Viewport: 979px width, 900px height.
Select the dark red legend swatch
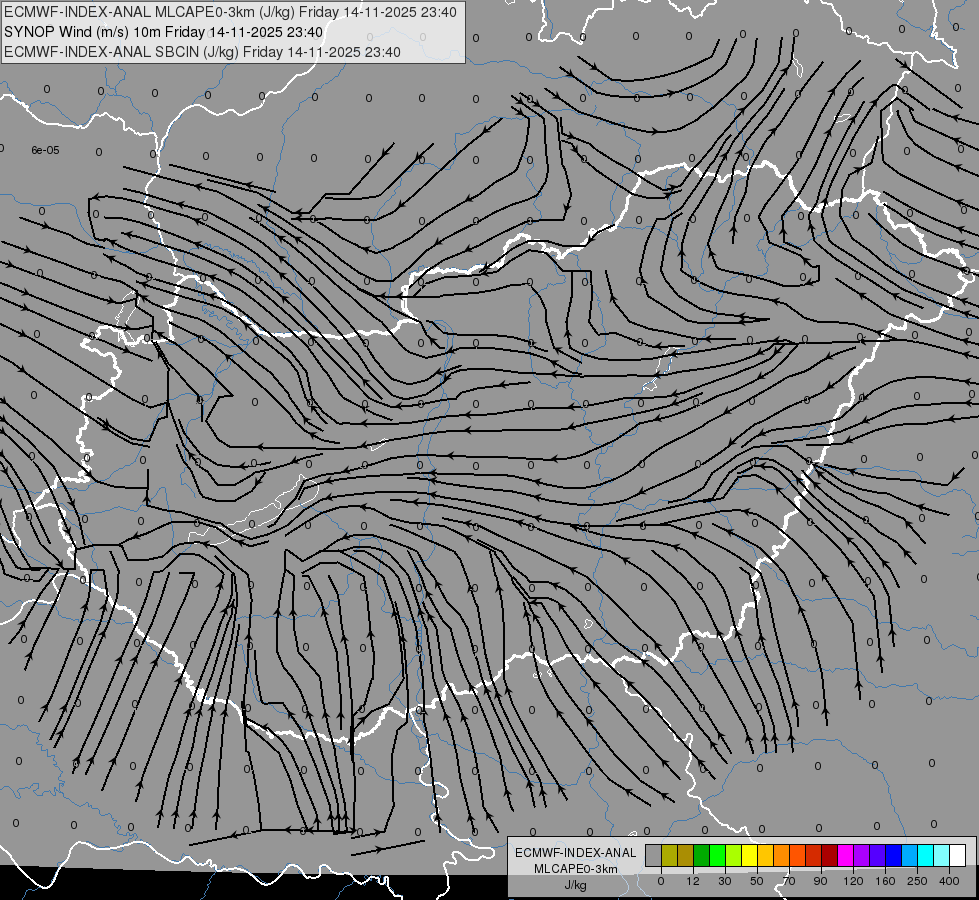(829, 856)
